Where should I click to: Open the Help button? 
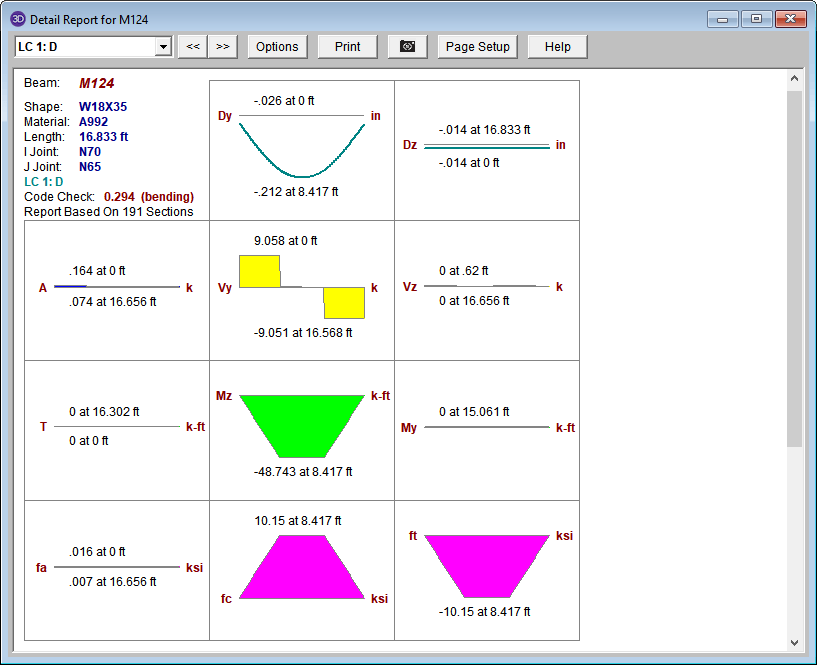557,47
